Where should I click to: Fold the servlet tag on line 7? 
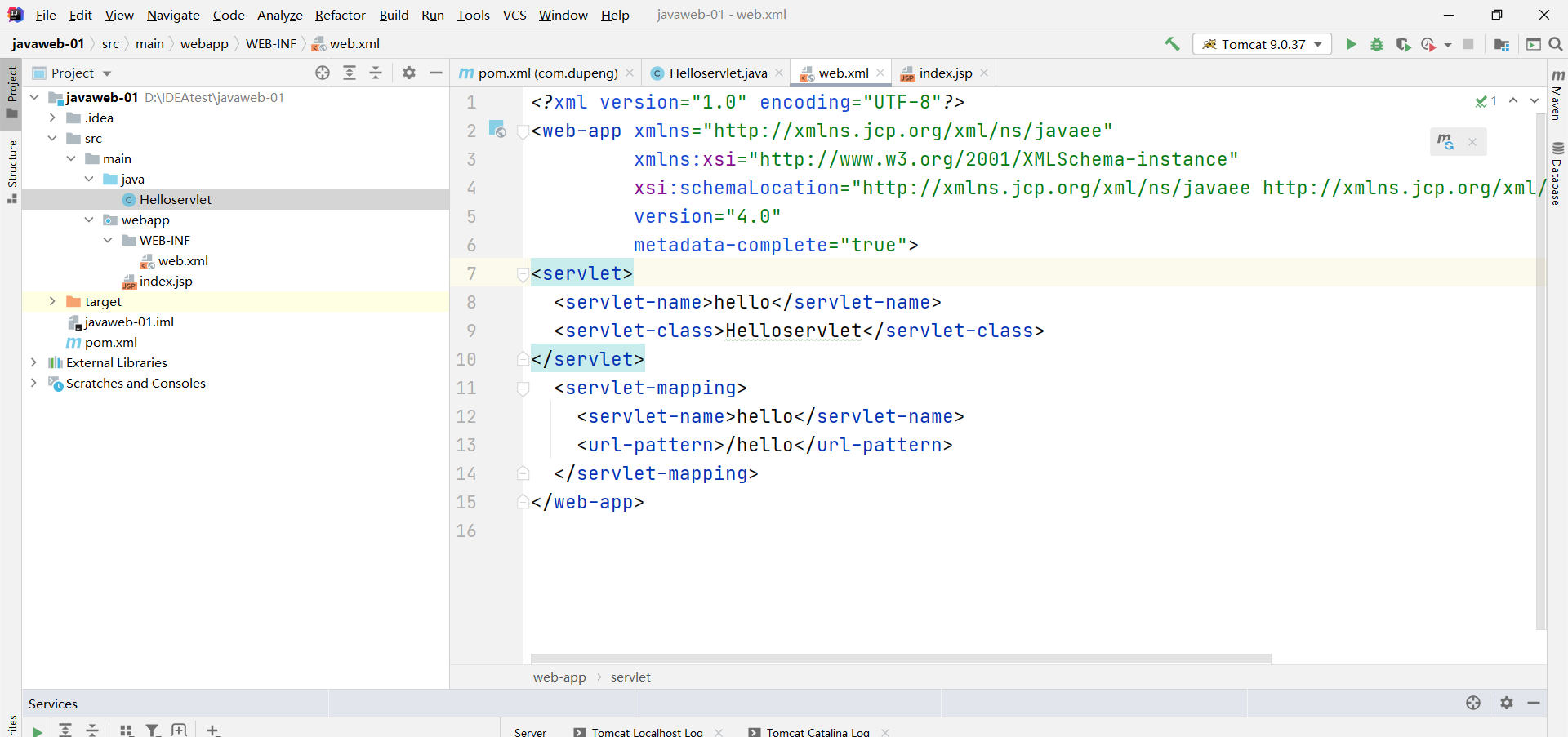523,275
